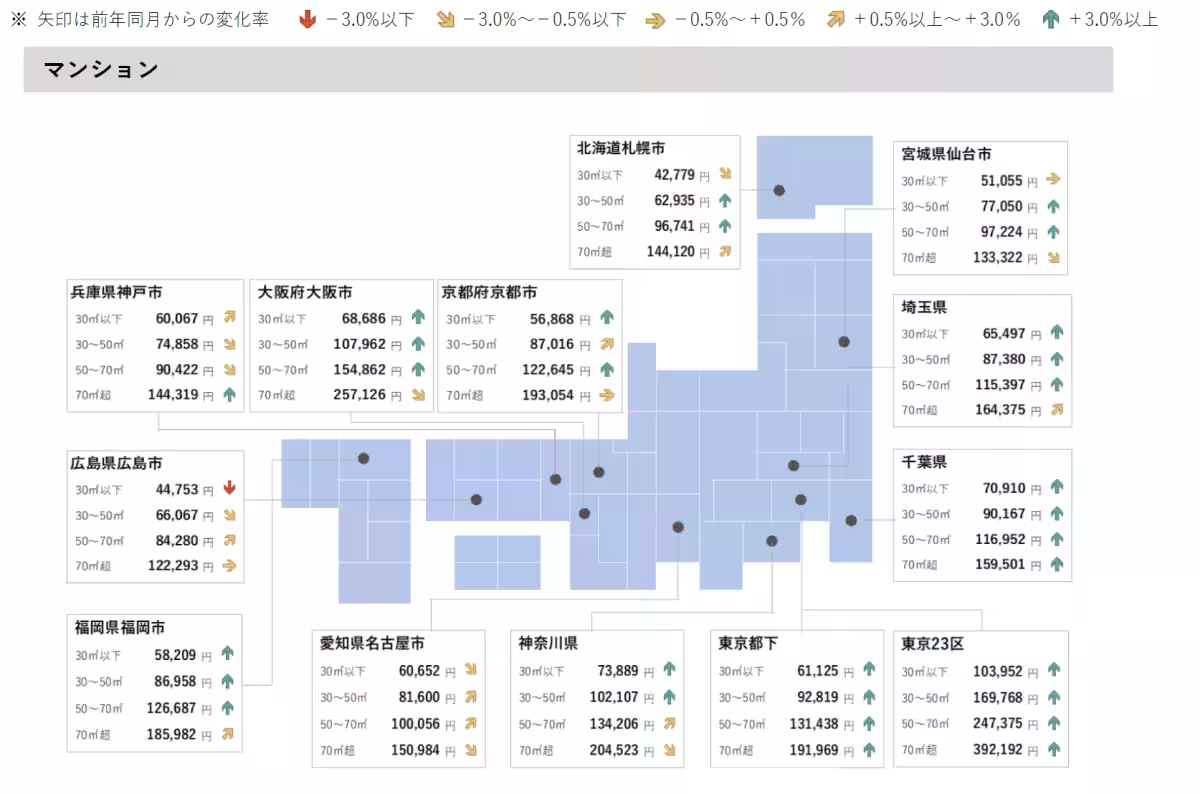The width and height of the screenshot is (1200, 794).
Task: Click the red down arrow in the legend
Action: tap(309, 19)
